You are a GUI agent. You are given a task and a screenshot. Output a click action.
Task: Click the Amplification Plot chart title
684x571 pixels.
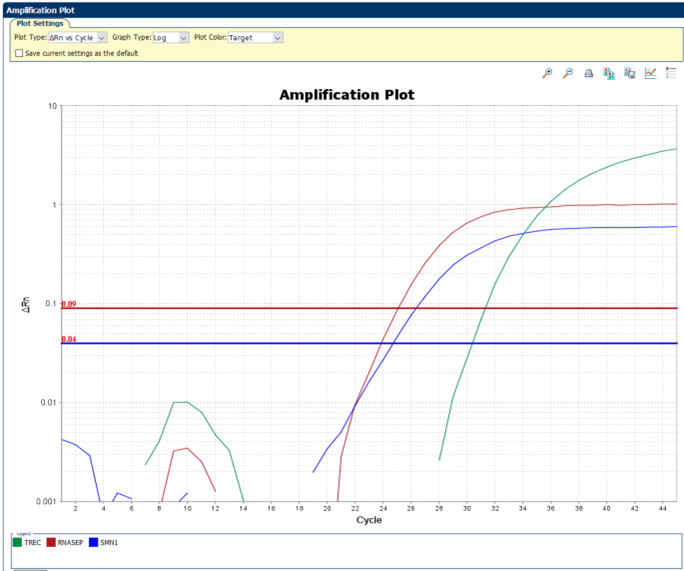click(x=346, y=95)
